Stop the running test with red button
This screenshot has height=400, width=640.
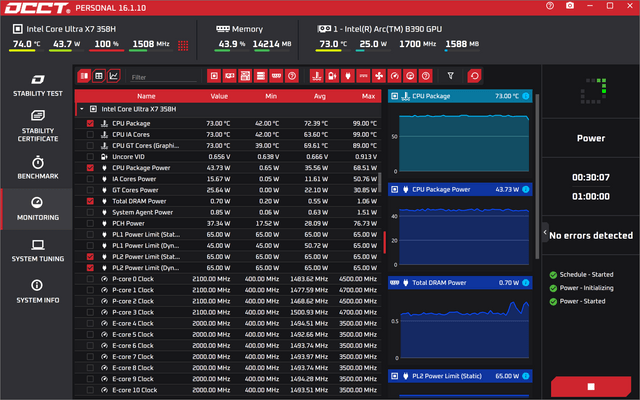tap(591, 386)
